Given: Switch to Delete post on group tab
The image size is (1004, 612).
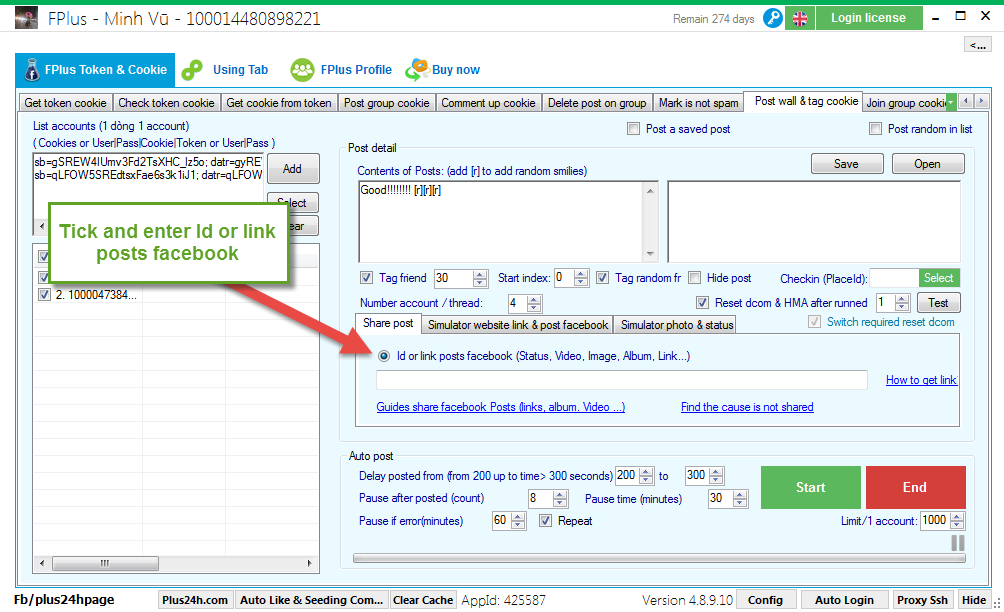Looking at the screenshot, I should [x=597, y=102].
